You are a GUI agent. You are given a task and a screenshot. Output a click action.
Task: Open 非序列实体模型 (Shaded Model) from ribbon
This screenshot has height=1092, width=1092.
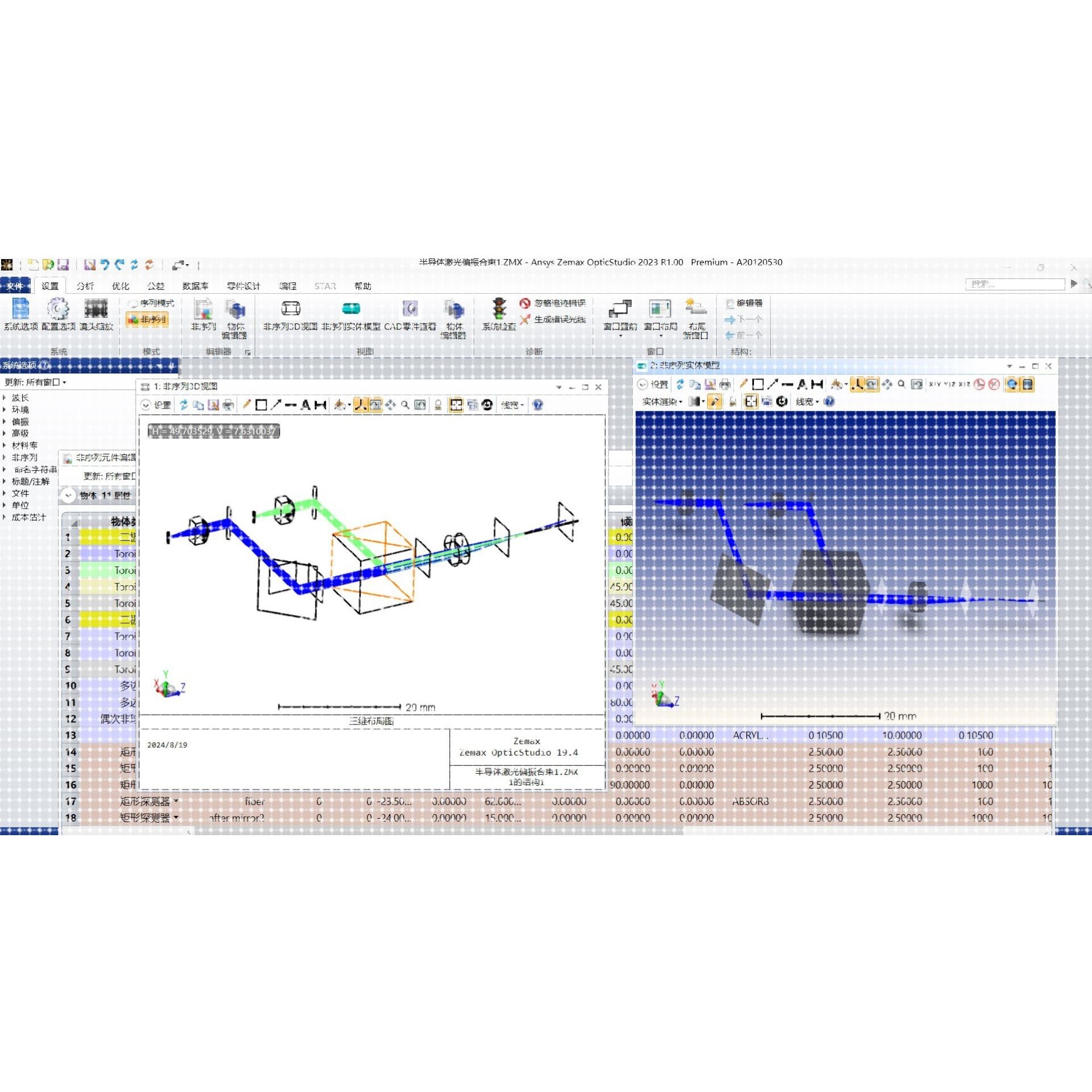pyautogui.click(x=351, y=314)
